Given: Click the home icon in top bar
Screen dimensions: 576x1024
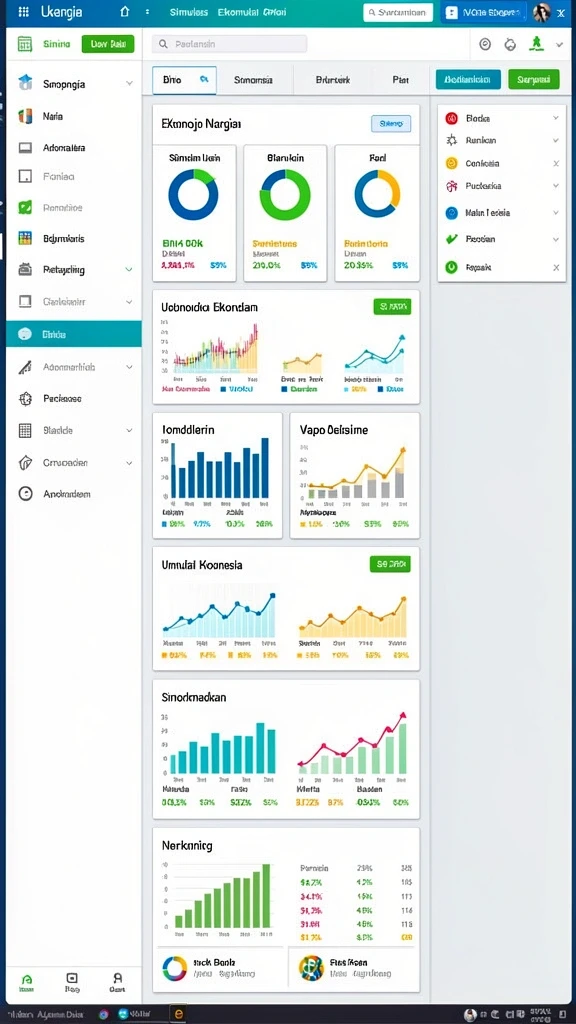Looking at the screenshot, I should coord(125,12).
